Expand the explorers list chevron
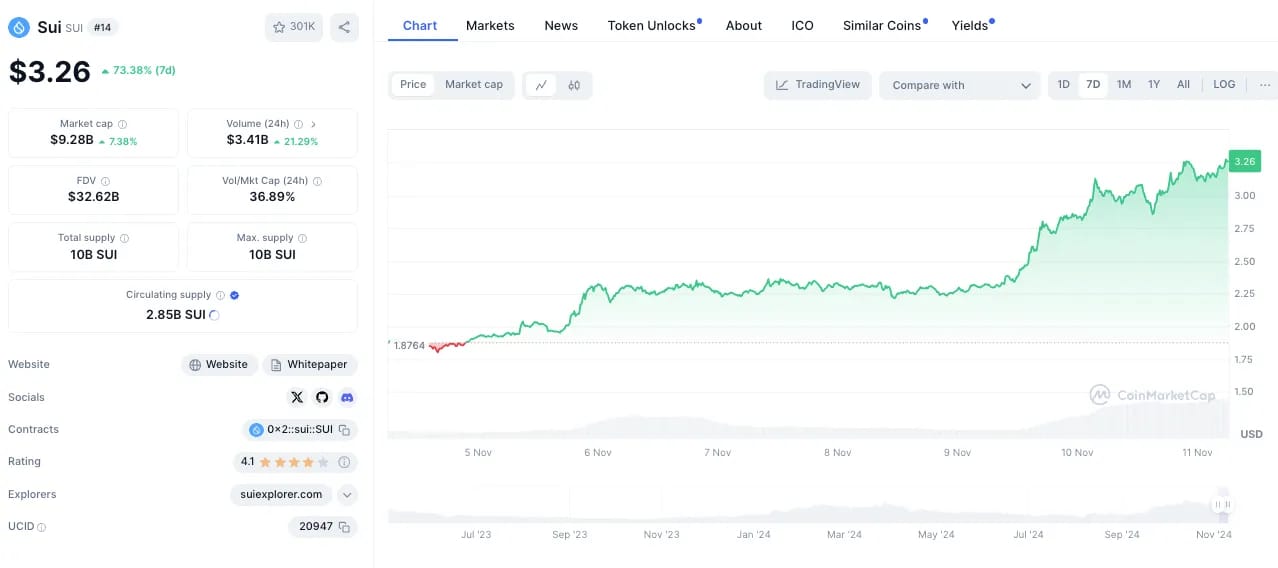 tap(347, 494)
